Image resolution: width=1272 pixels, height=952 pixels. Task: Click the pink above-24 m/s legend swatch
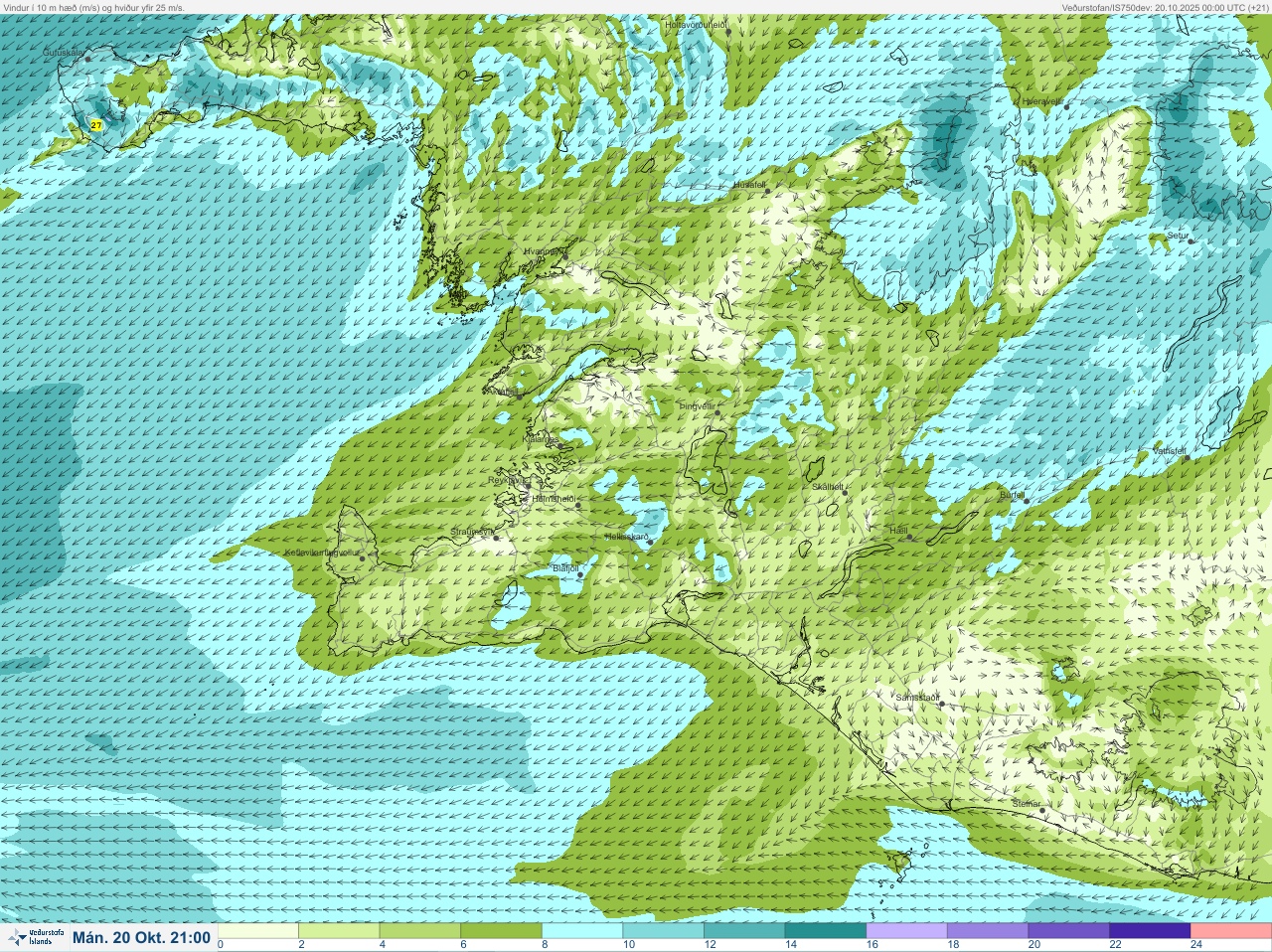pos(1231,931)
